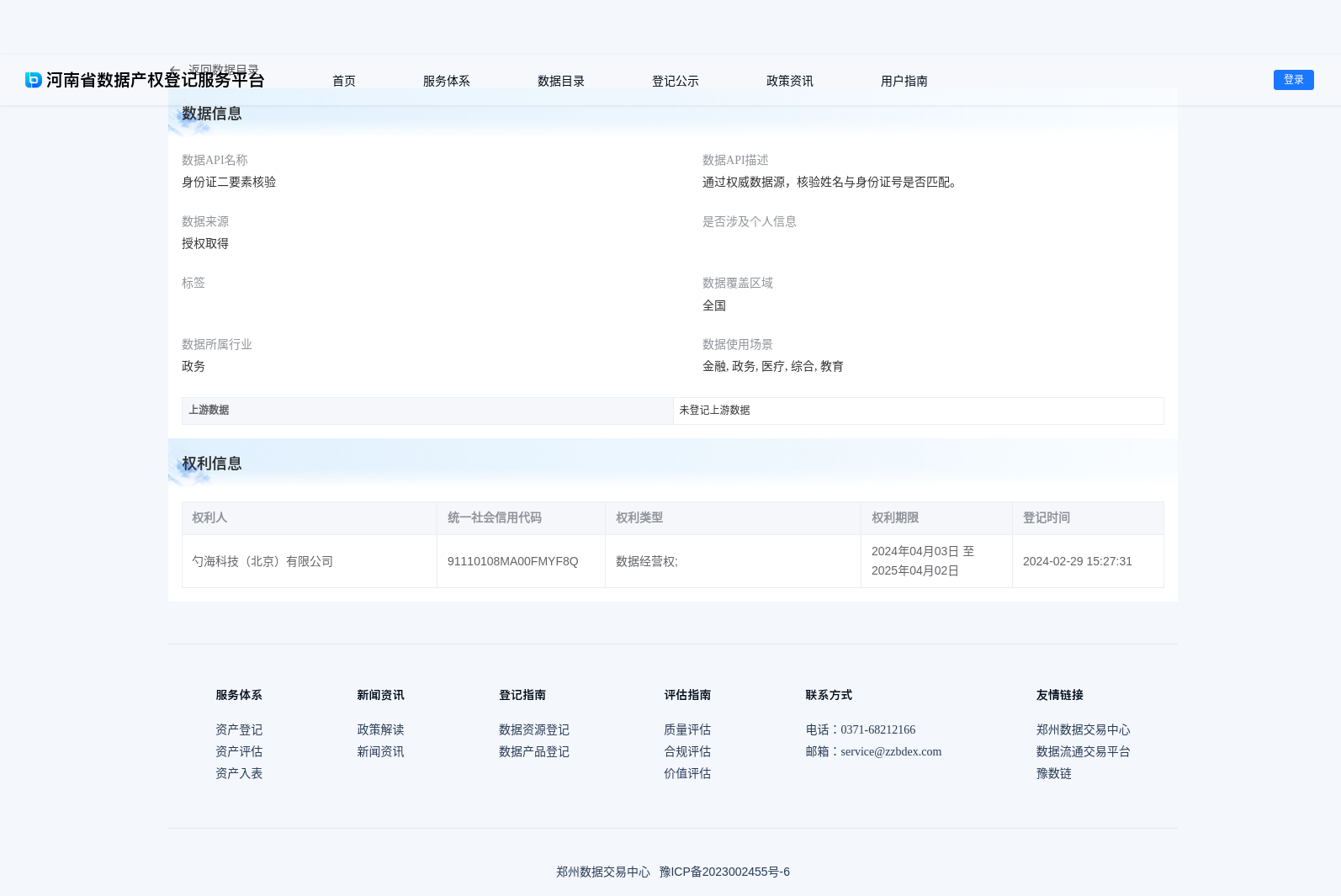
Task: Visit 郑州数据交易中心 friendly link
Action: coord(1084,729)
